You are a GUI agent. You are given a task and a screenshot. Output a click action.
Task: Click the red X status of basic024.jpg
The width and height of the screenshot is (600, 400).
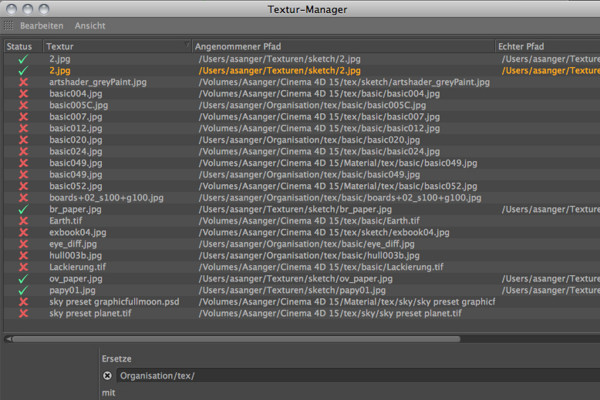(x=23, y=151)
